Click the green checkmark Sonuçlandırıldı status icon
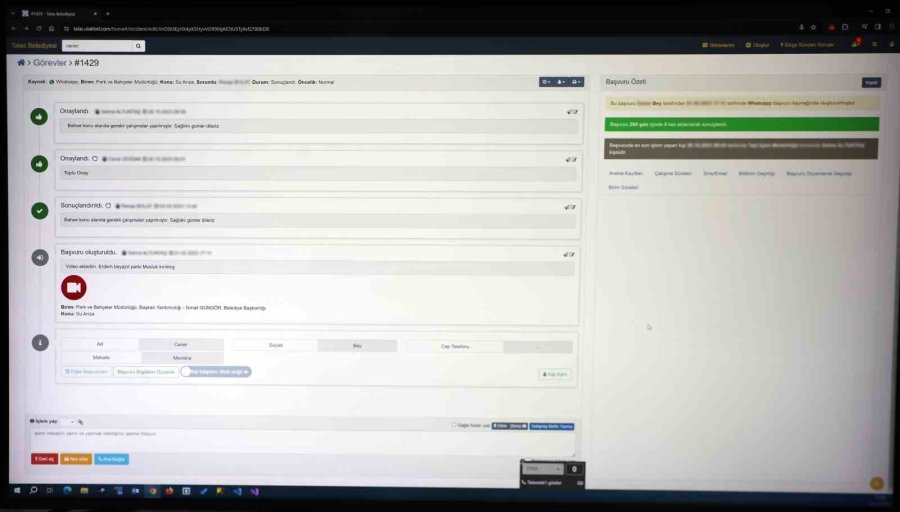 coord(40,210)
